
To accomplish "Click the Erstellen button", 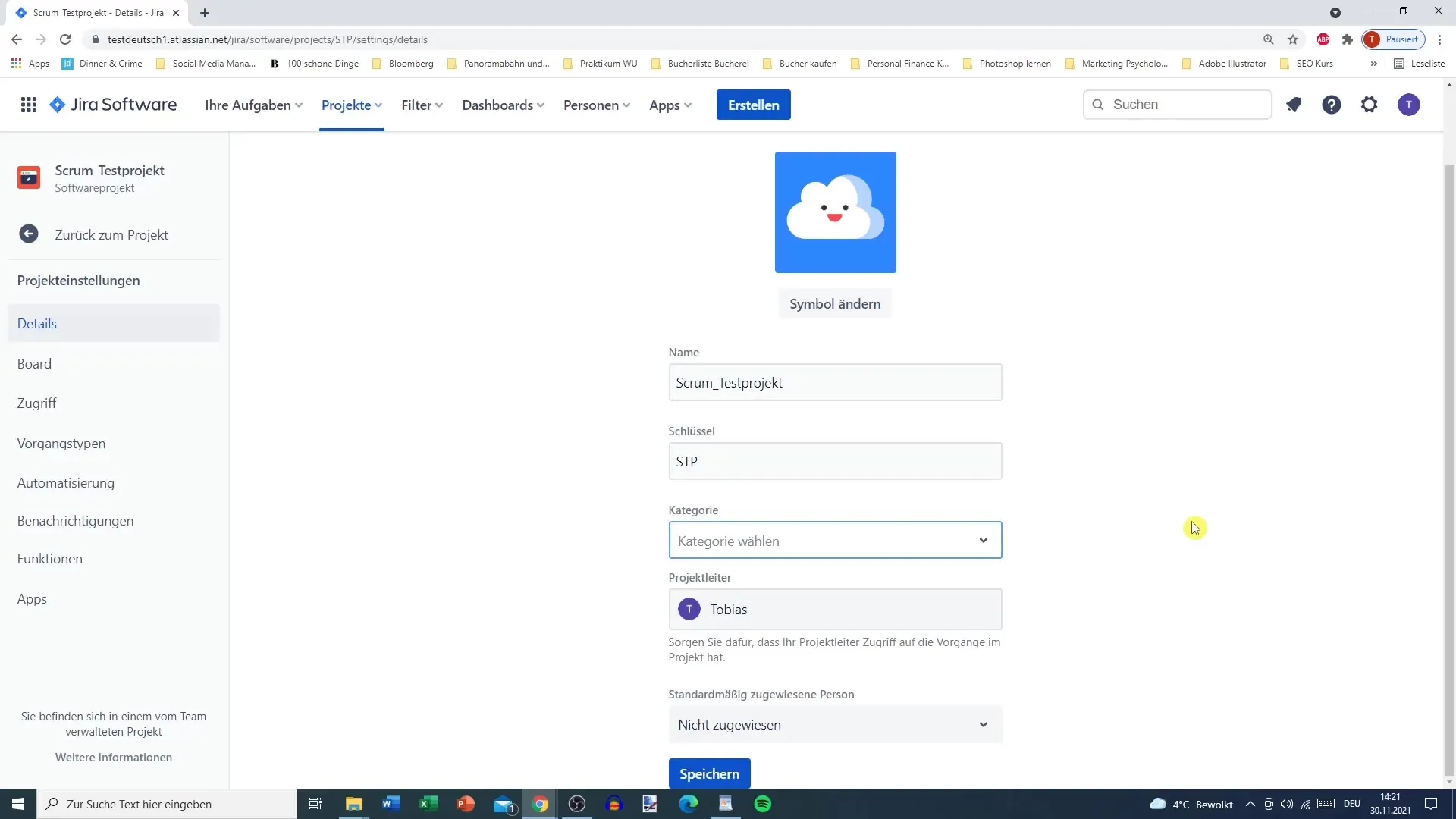I will 754,105.
